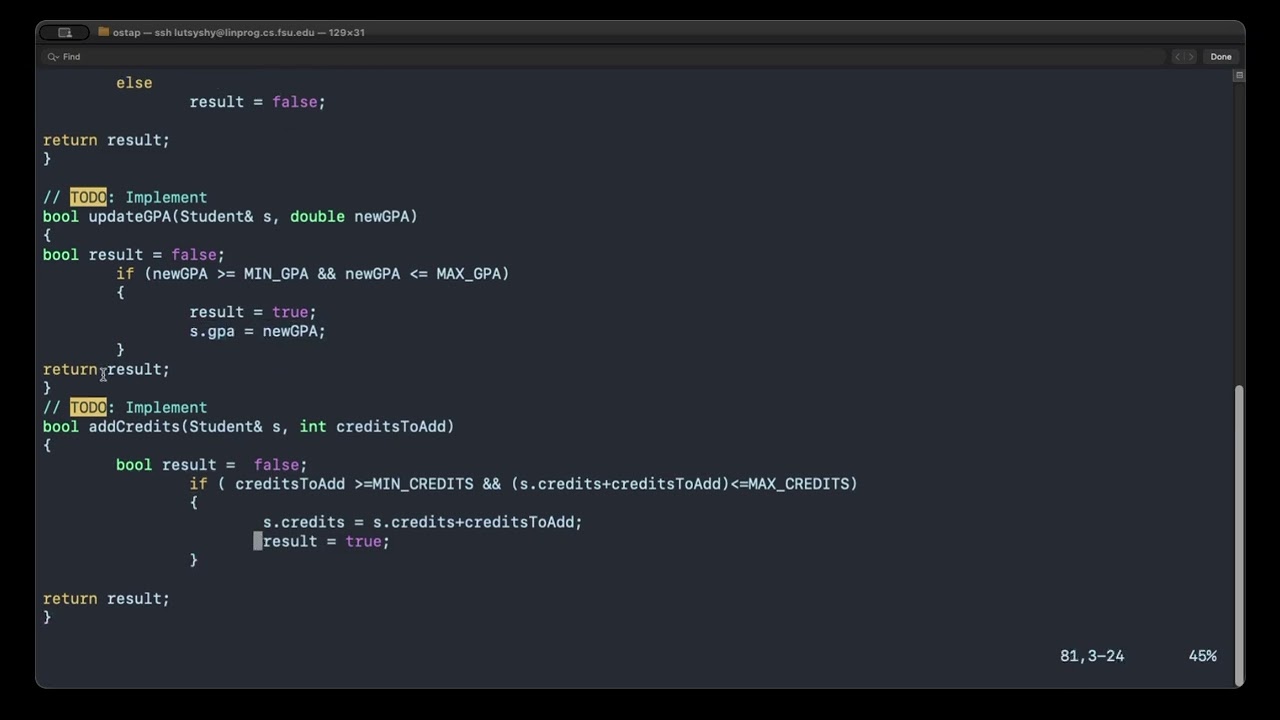Click the window controls in title bar
Viewport: 1280px width, 720px height.
tap(65, 32)
